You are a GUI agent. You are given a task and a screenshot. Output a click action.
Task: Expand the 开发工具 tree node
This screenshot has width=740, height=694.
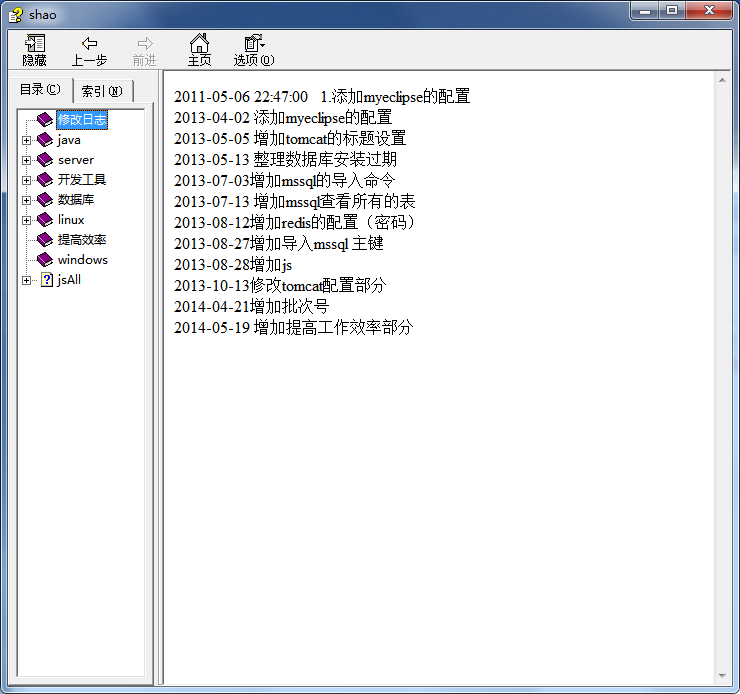[x=26, y=180]
